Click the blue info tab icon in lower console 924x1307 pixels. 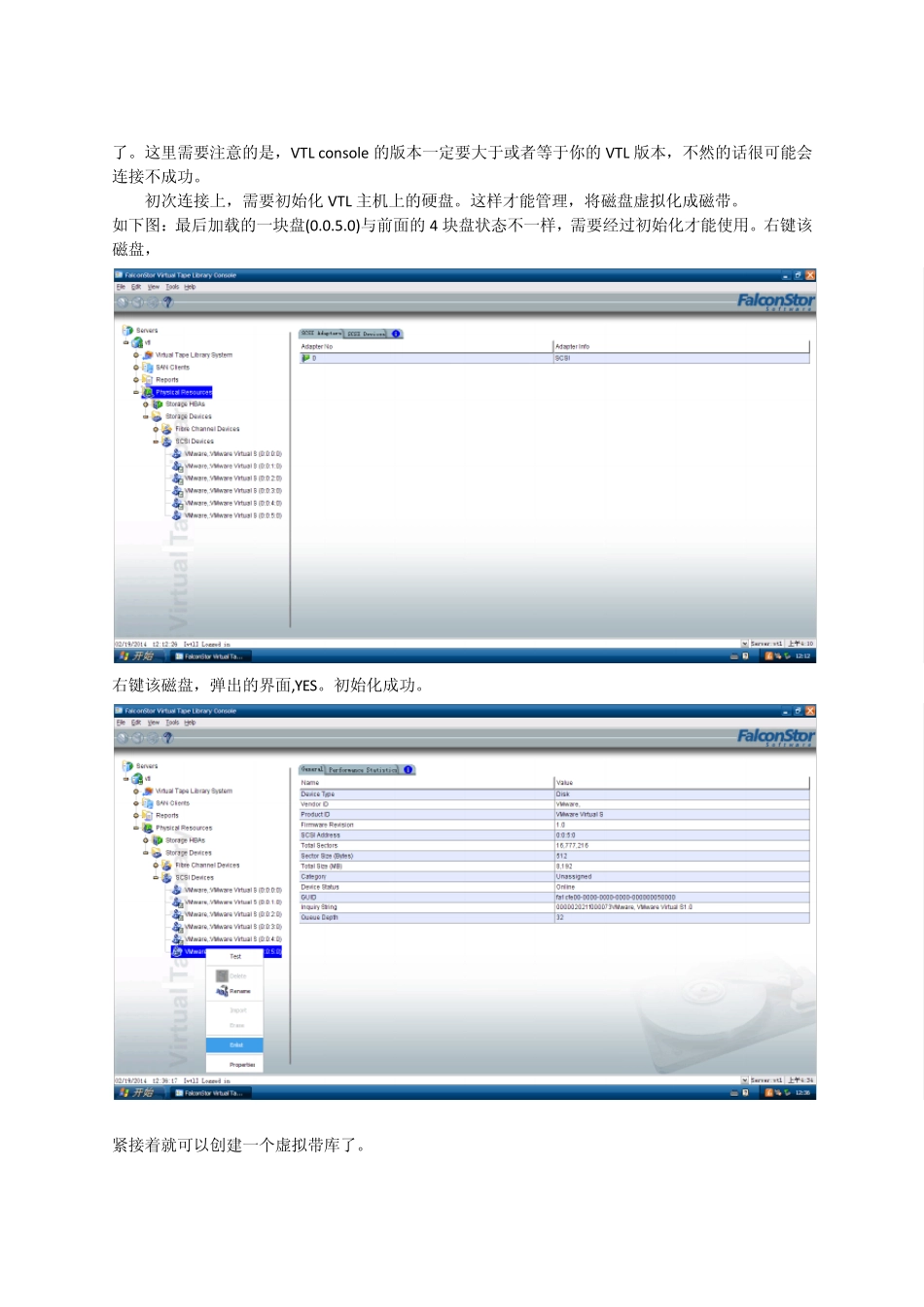click(409, 769)
